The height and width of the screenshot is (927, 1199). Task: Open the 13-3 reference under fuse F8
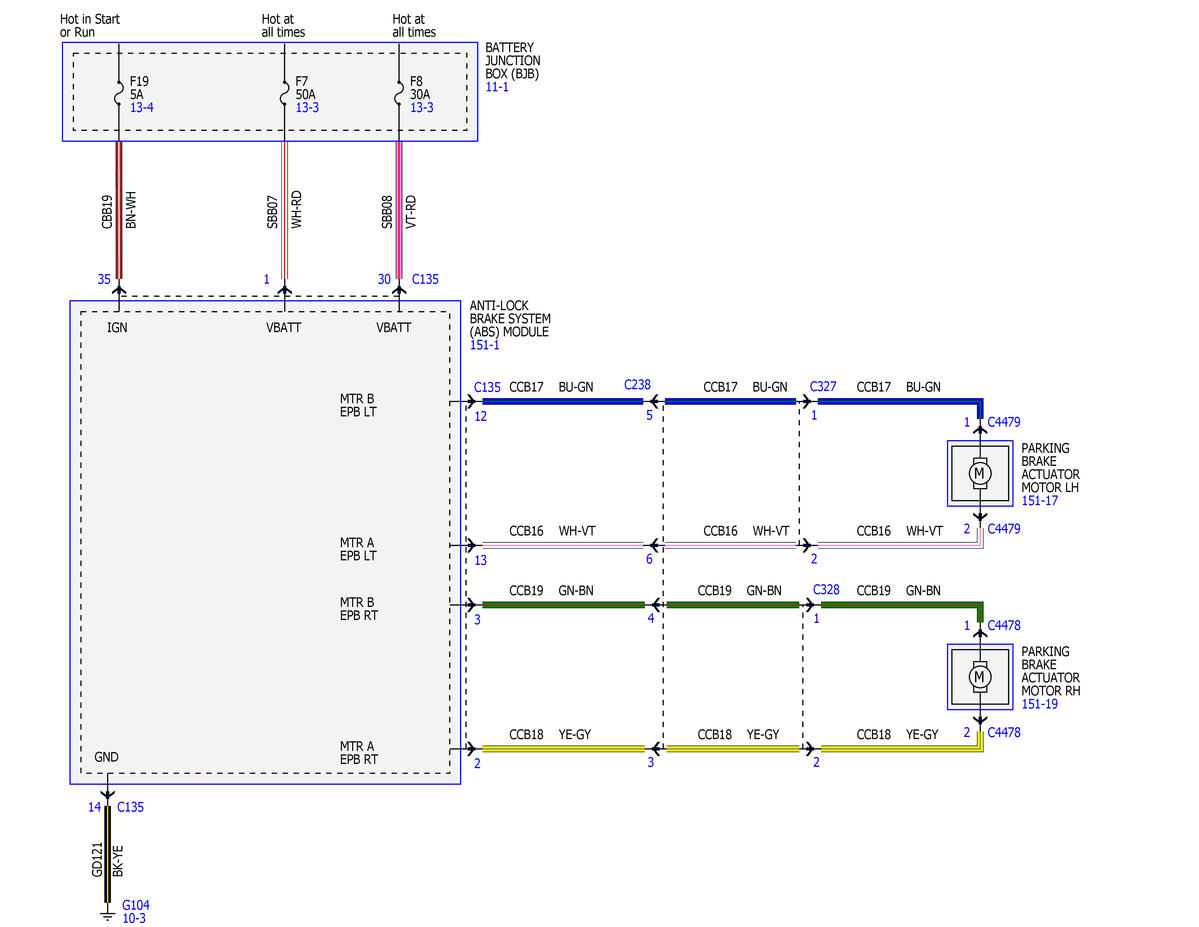[x=422, y=108]
